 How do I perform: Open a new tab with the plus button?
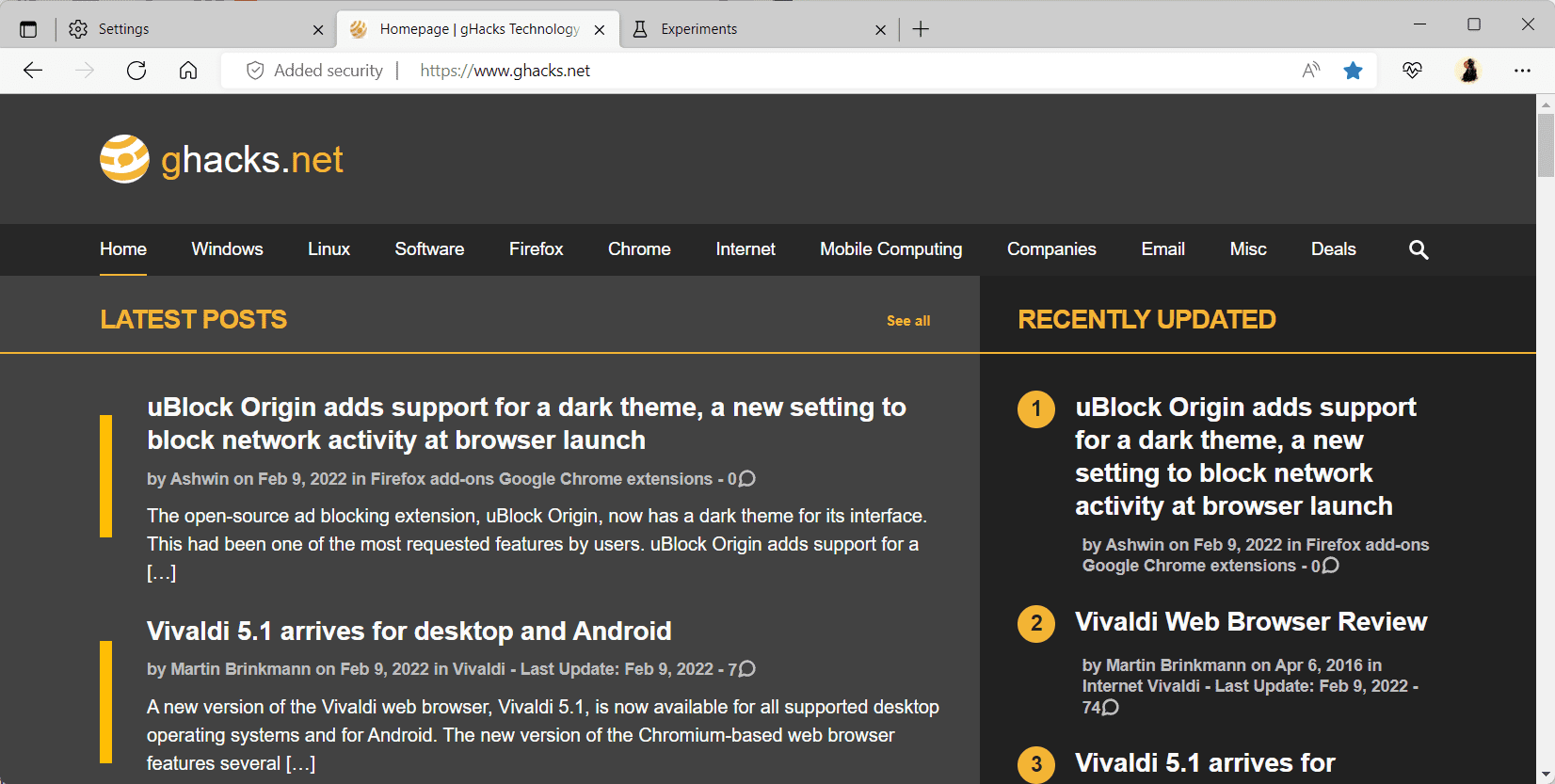(921, 29)
